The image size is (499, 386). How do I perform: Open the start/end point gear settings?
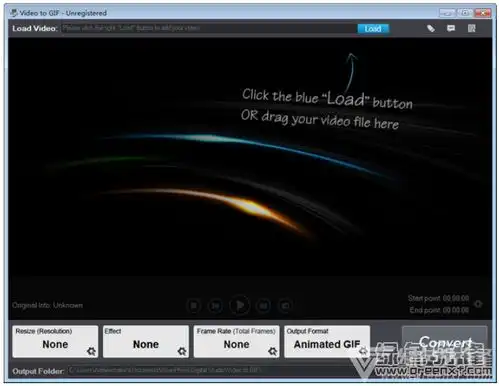click(x=478, y=304)
